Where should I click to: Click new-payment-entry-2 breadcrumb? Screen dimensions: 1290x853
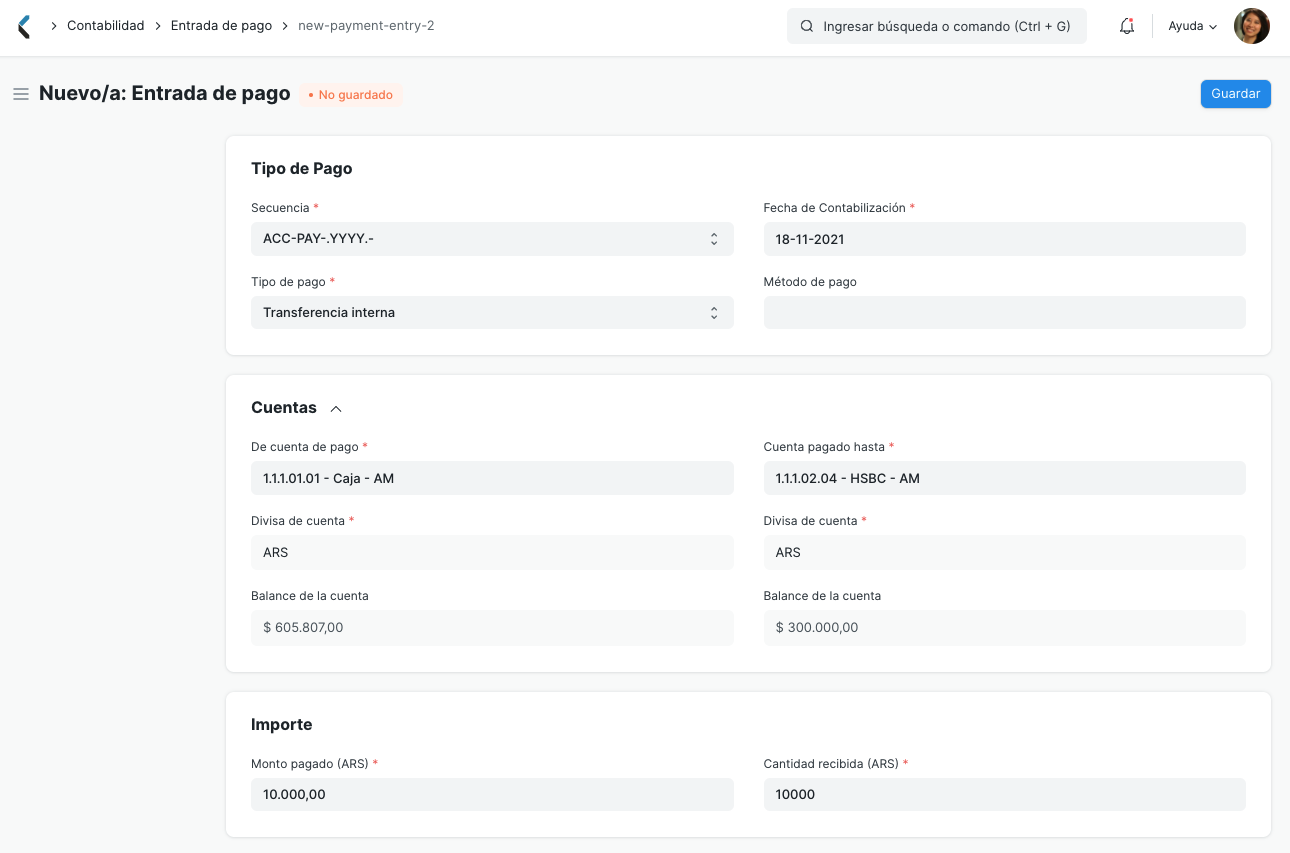tap(366, 26)
